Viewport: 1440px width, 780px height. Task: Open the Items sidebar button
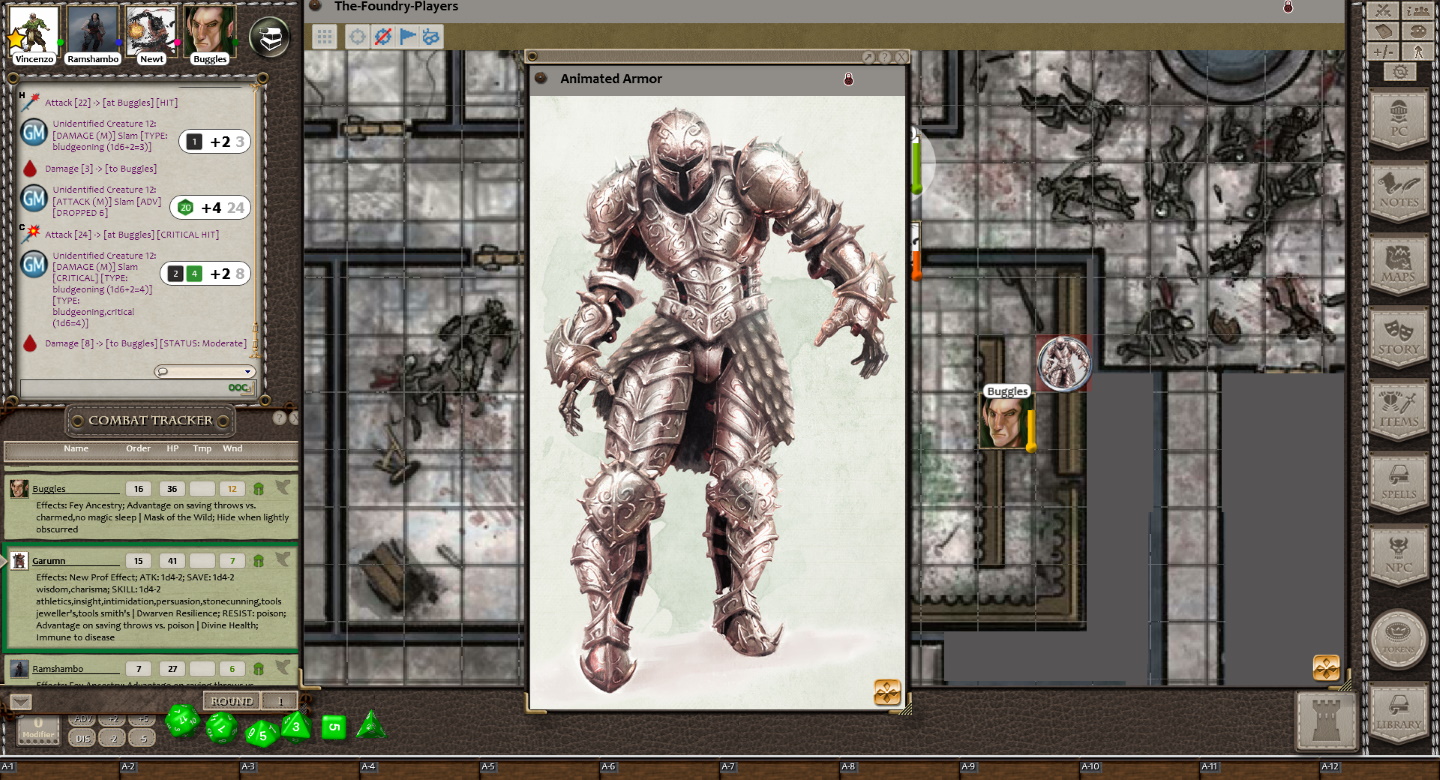pyautogui.click(x=1399, y=412)
